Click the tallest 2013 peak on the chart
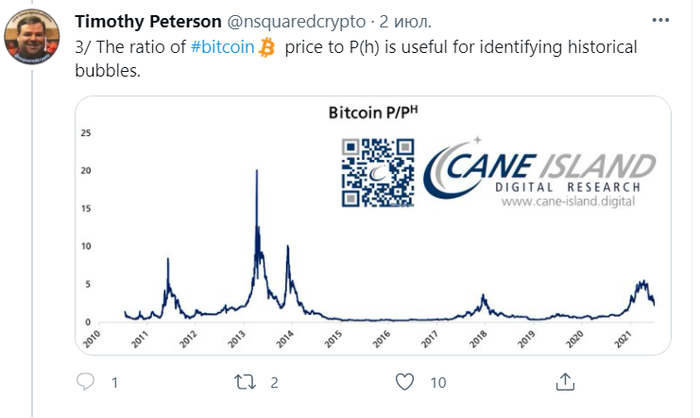Image resolution: width=700 pixels, height=418 pixels. click(258, 174)
